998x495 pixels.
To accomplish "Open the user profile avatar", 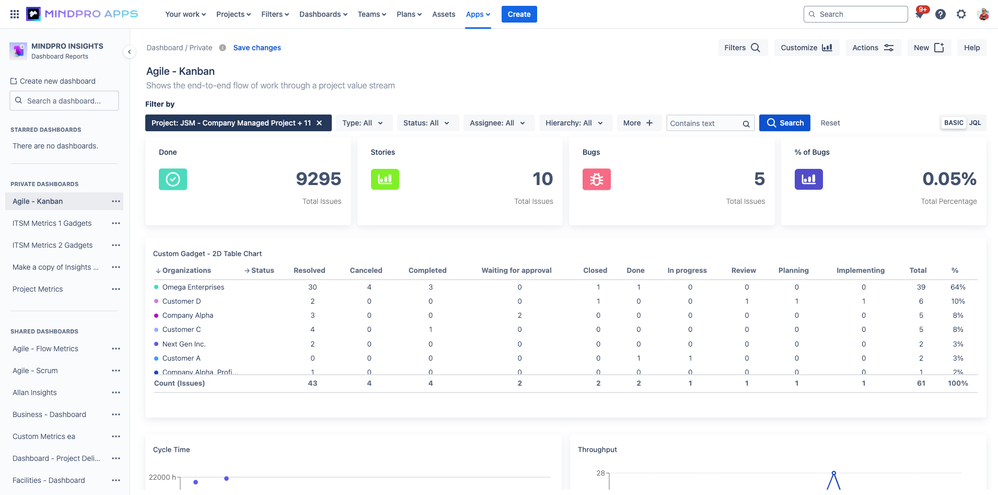I will (983, 14).
